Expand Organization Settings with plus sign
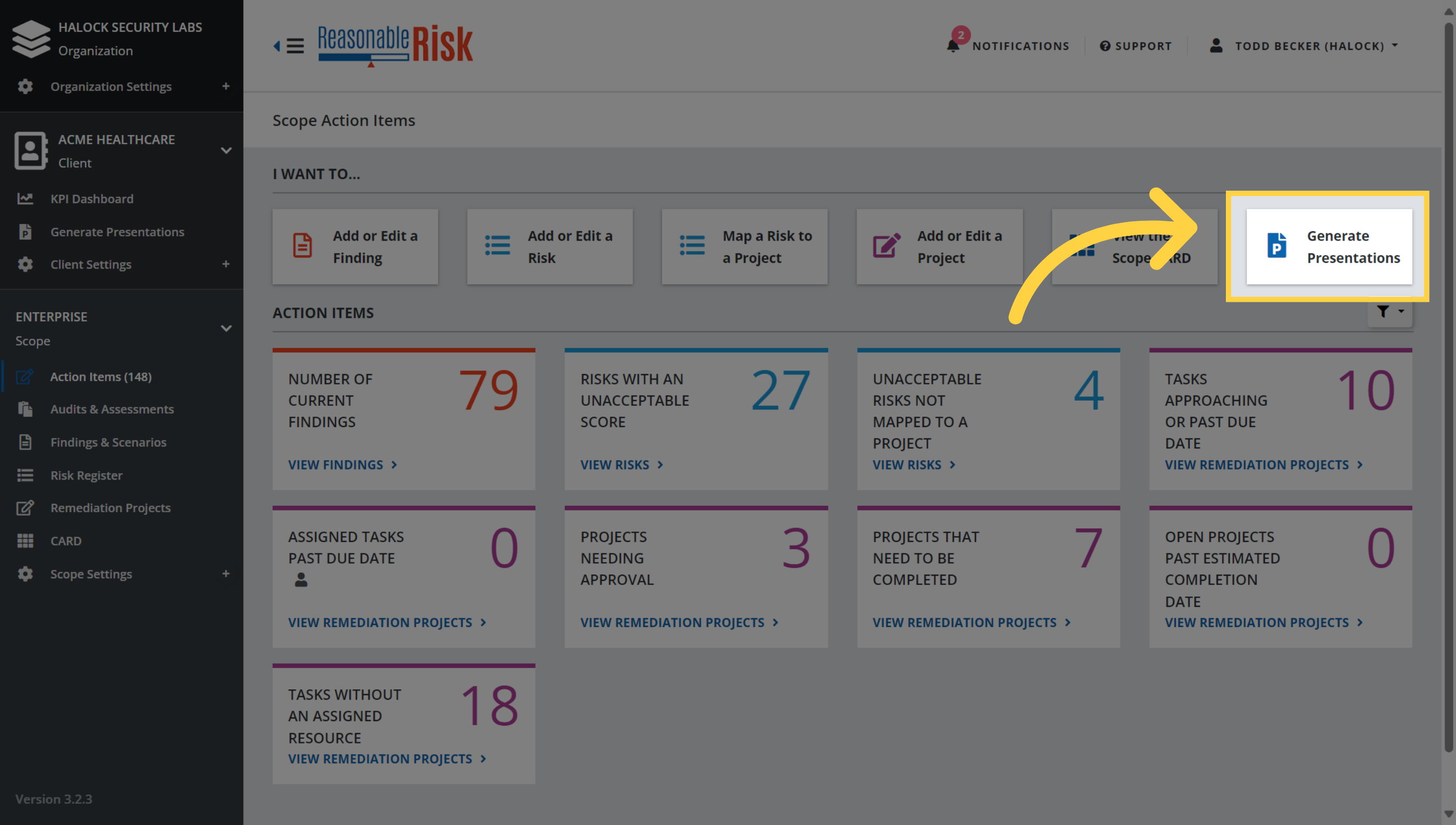This screenshot has width=1456, height=825. [226, 86]
